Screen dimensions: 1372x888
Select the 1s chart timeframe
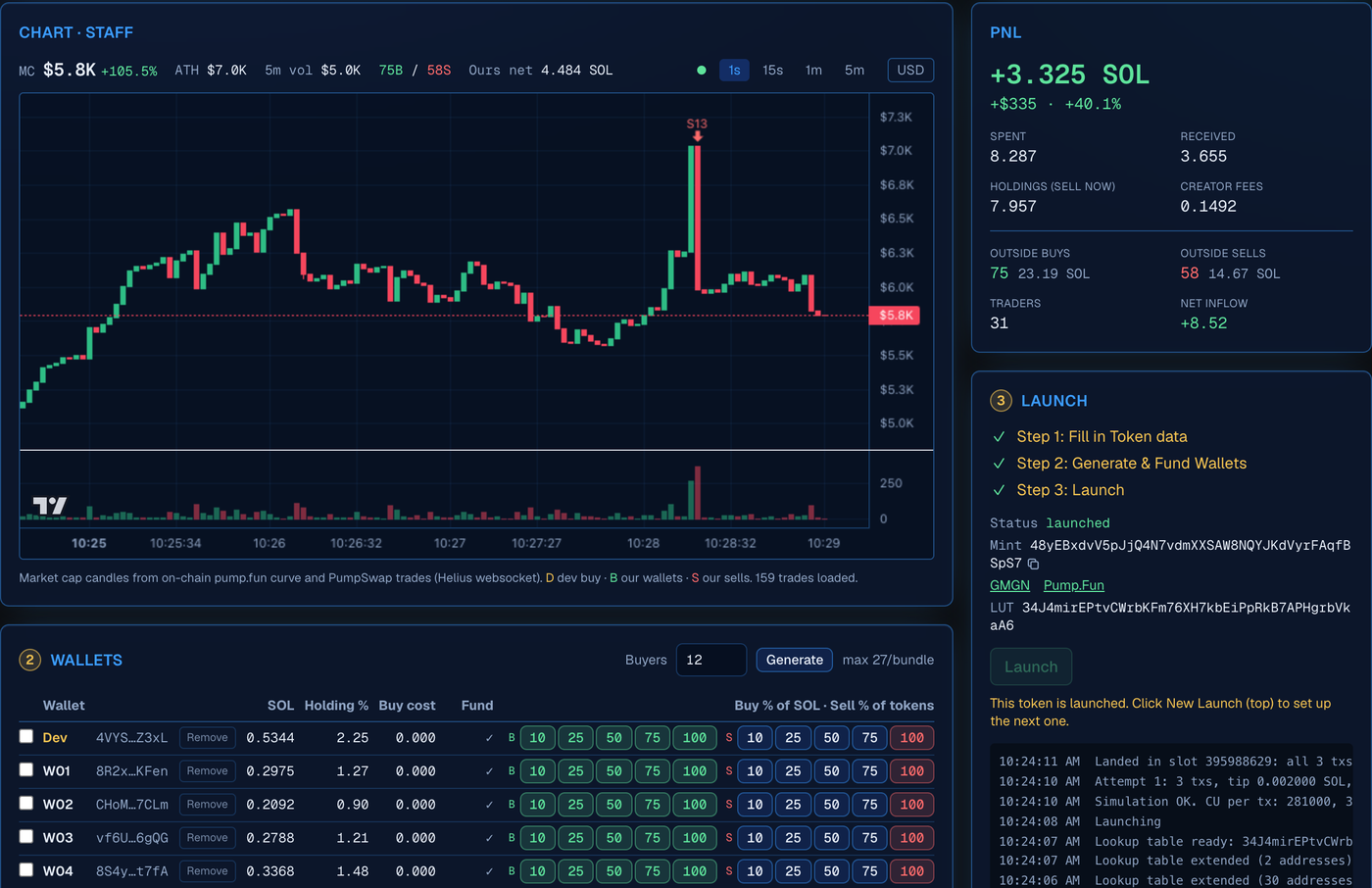(734, 71)
